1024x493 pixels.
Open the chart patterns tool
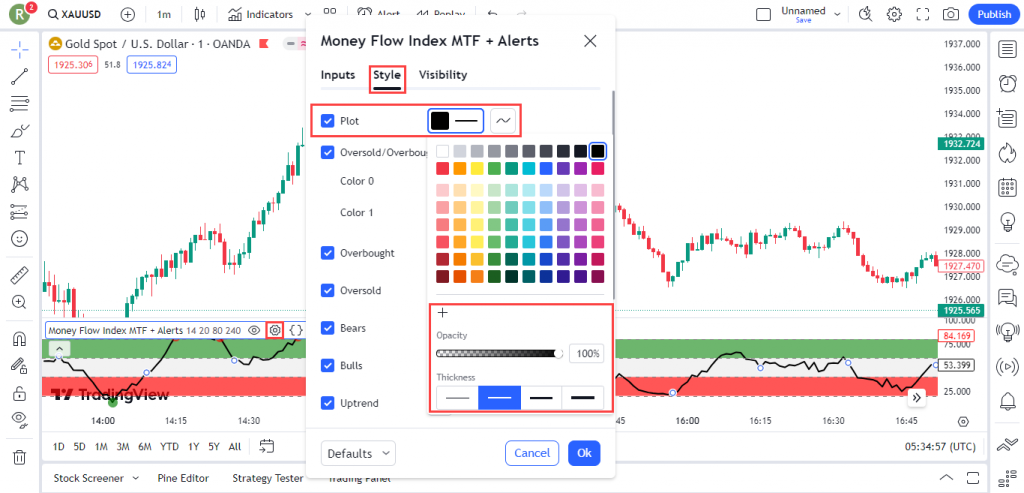click(x=20, y=185)
